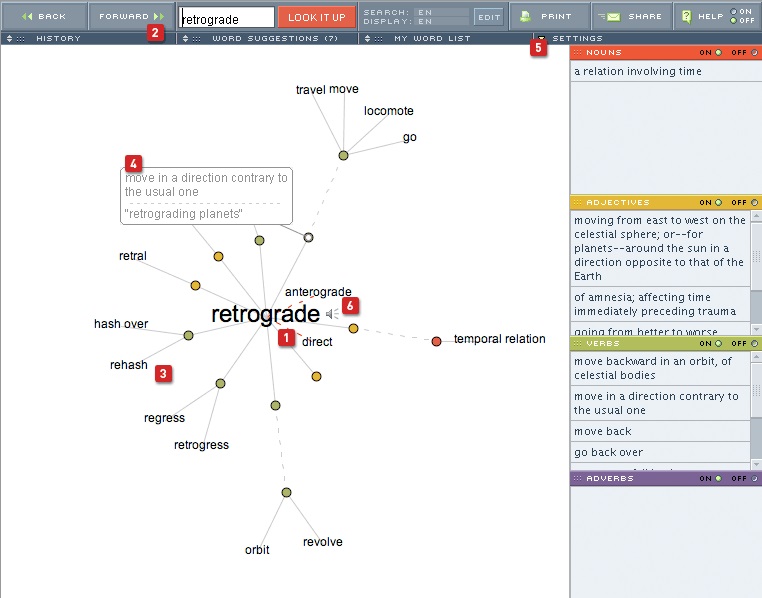Viewport: 762px width, 598px height.
Task: Click the Edit language button
Action: click(489, 17)
